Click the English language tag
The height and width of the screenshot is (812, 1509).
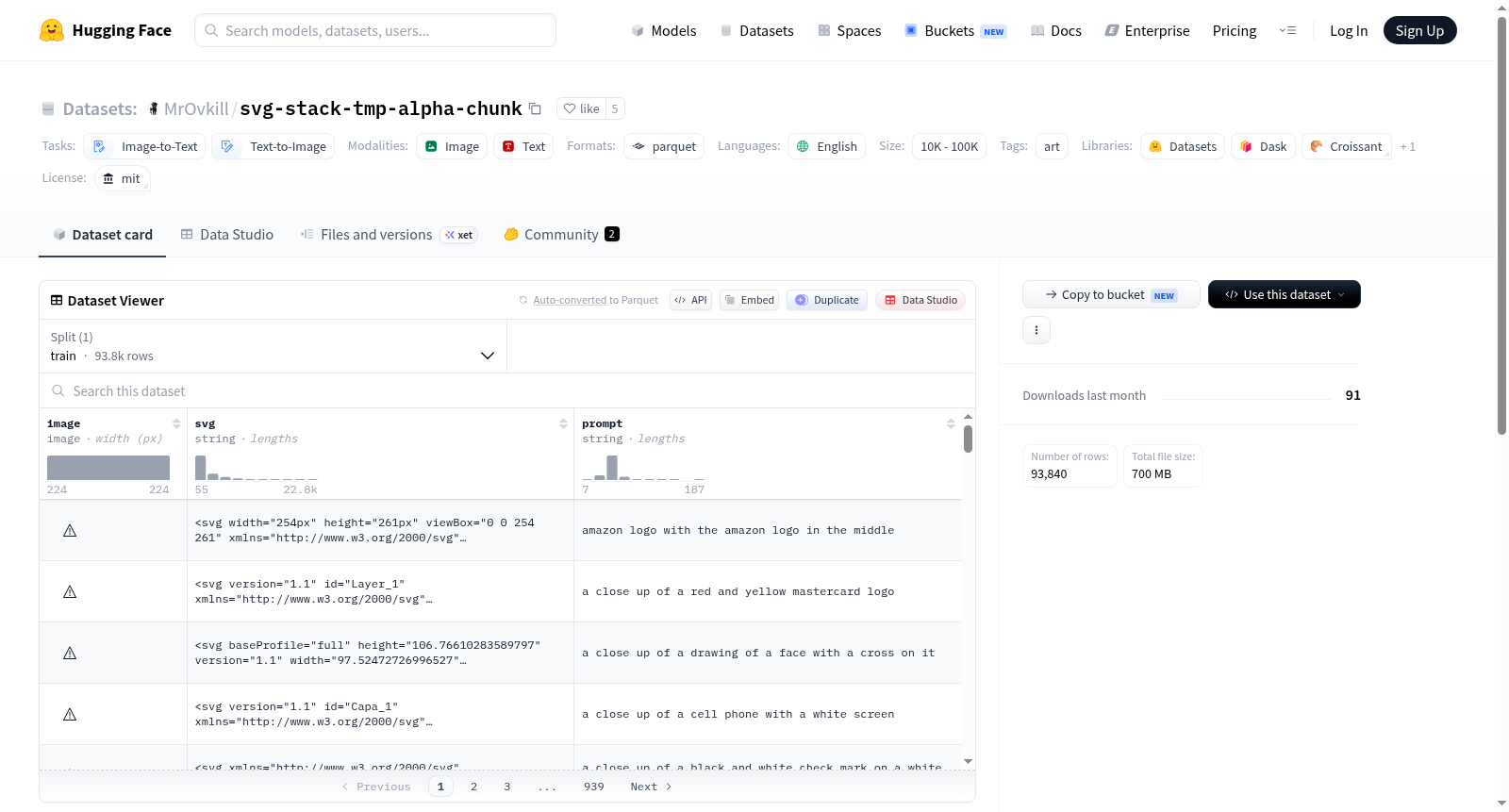827,146
